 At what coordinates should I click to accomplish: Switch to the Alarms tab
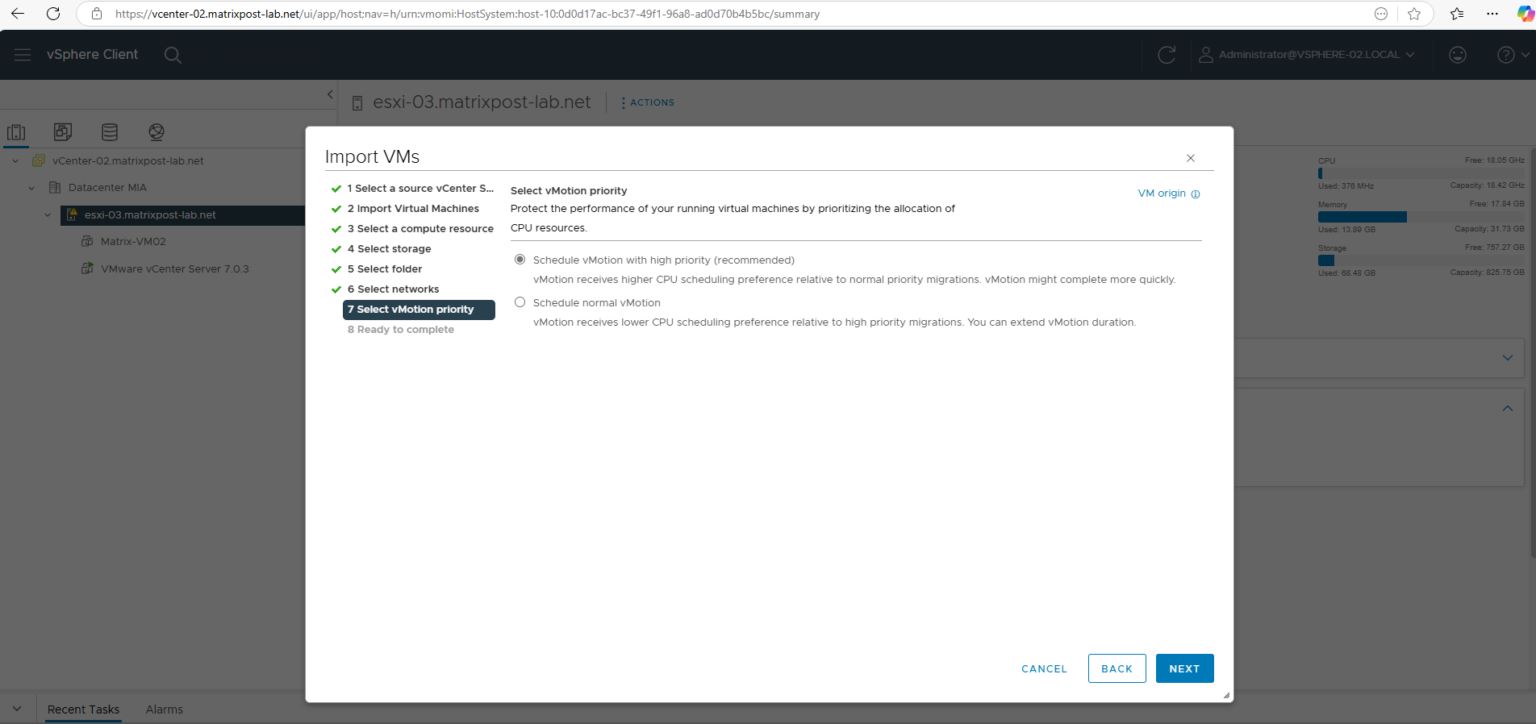(x=163, y=709)
